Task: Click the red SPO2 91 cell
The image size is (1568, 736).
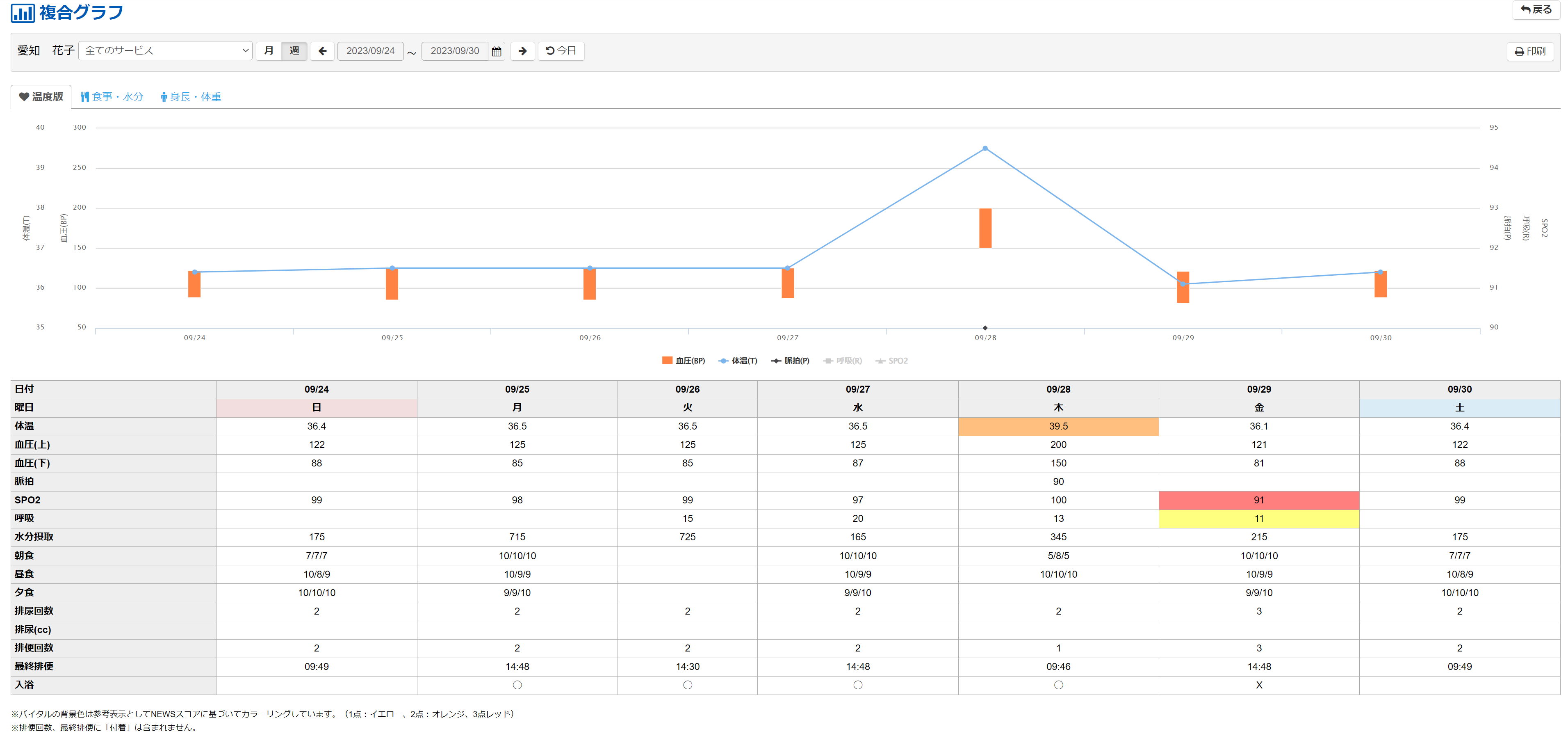Action: (x=1258, y=500)
